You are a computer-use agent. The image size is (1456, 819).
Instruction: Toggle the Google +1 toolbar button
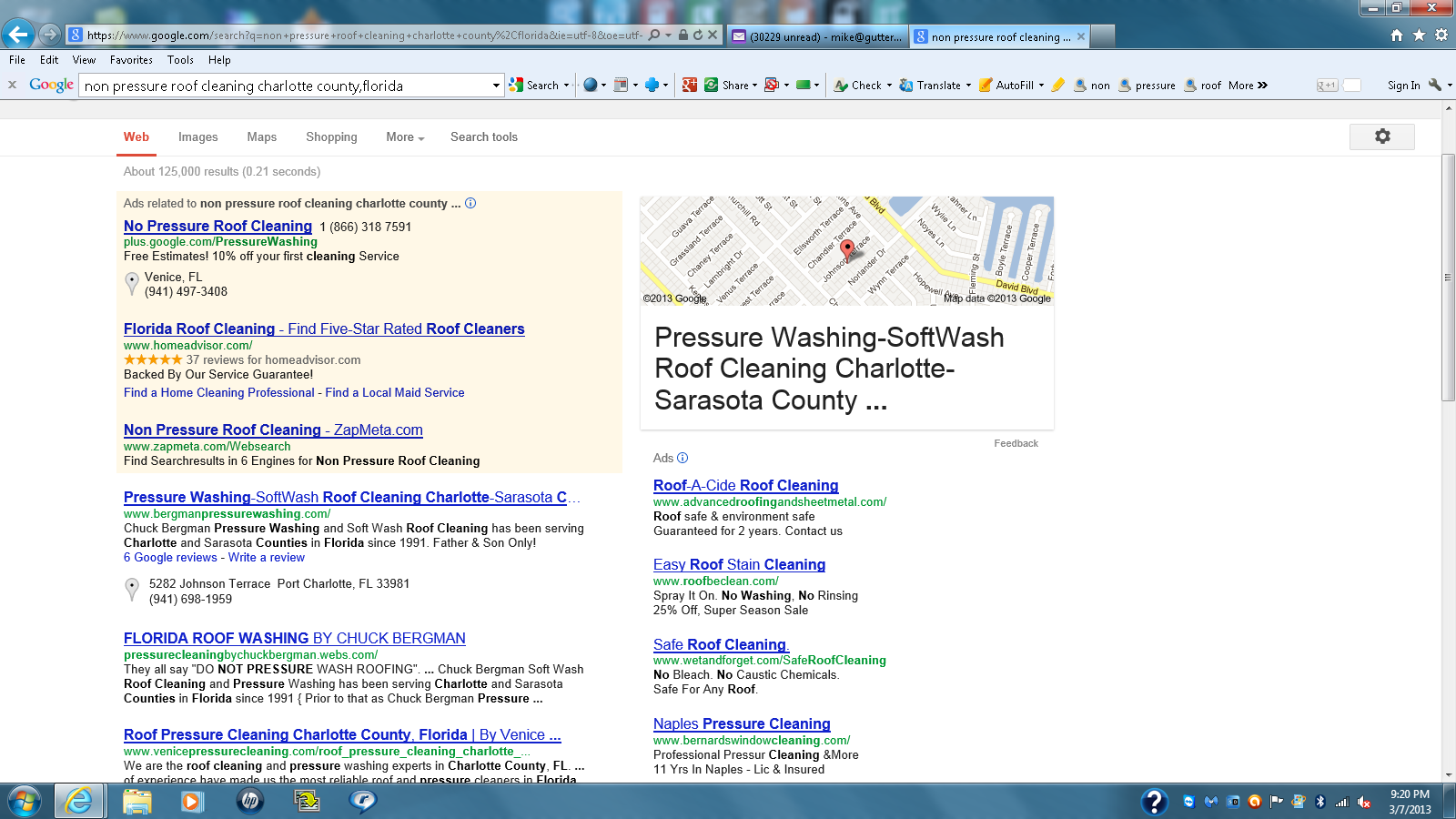click(x=1327, y=86)
